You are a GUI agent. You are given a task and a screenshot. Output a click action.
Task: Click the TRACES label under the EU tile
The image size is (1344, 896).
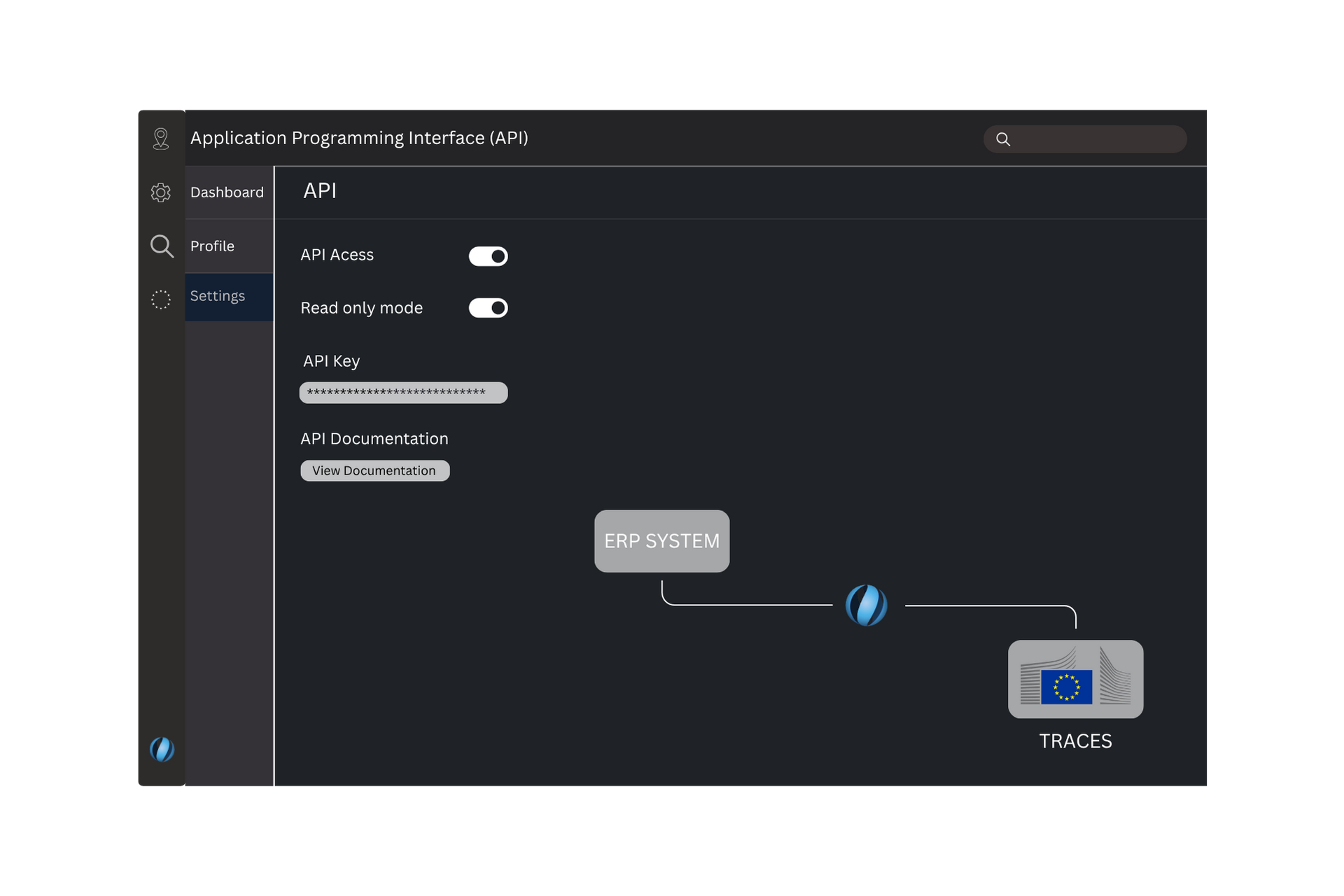click(1075, 741)
